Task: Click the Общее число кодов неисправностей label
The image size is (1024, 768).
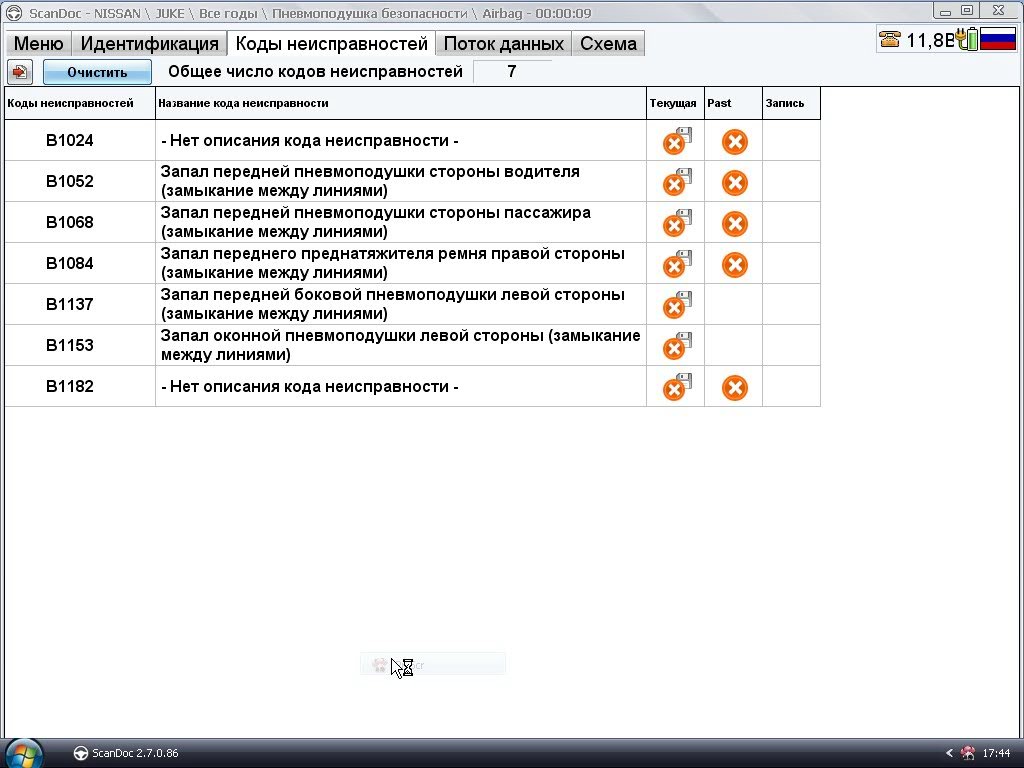Action: (315, 71)
